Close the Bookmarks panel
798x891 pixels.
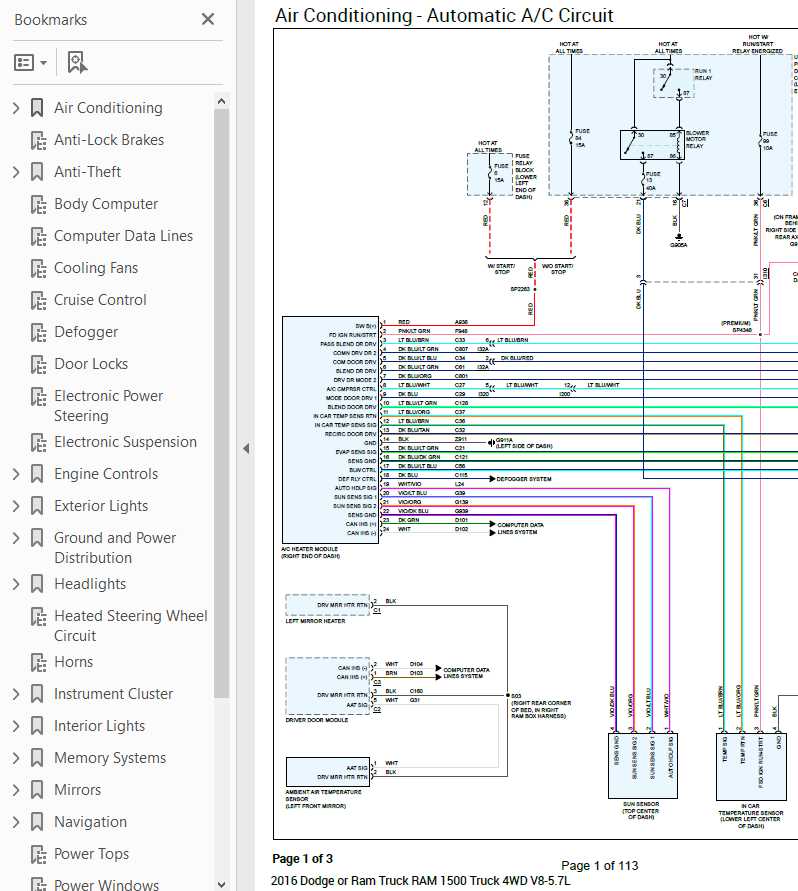[208, 19]
